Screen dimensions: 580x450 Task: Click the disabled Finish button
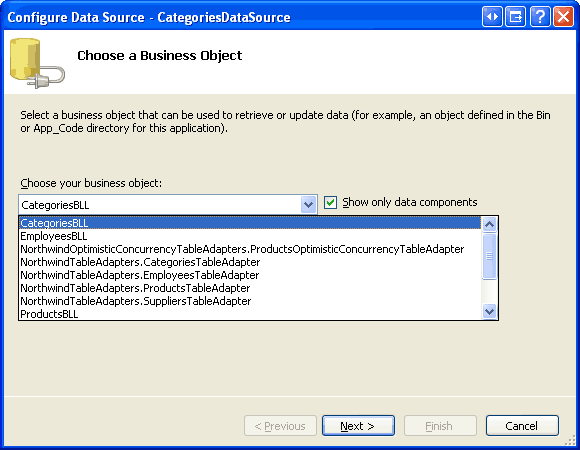(x=440, y=426)
